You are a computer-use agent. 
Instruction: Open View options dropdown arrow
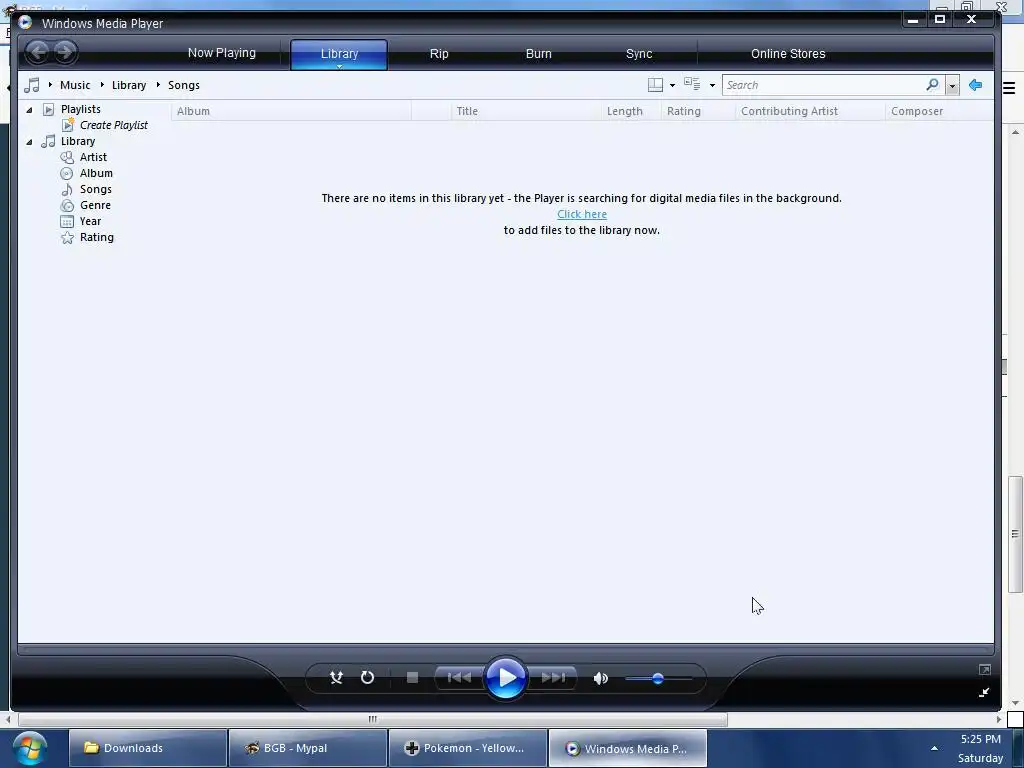712,86
